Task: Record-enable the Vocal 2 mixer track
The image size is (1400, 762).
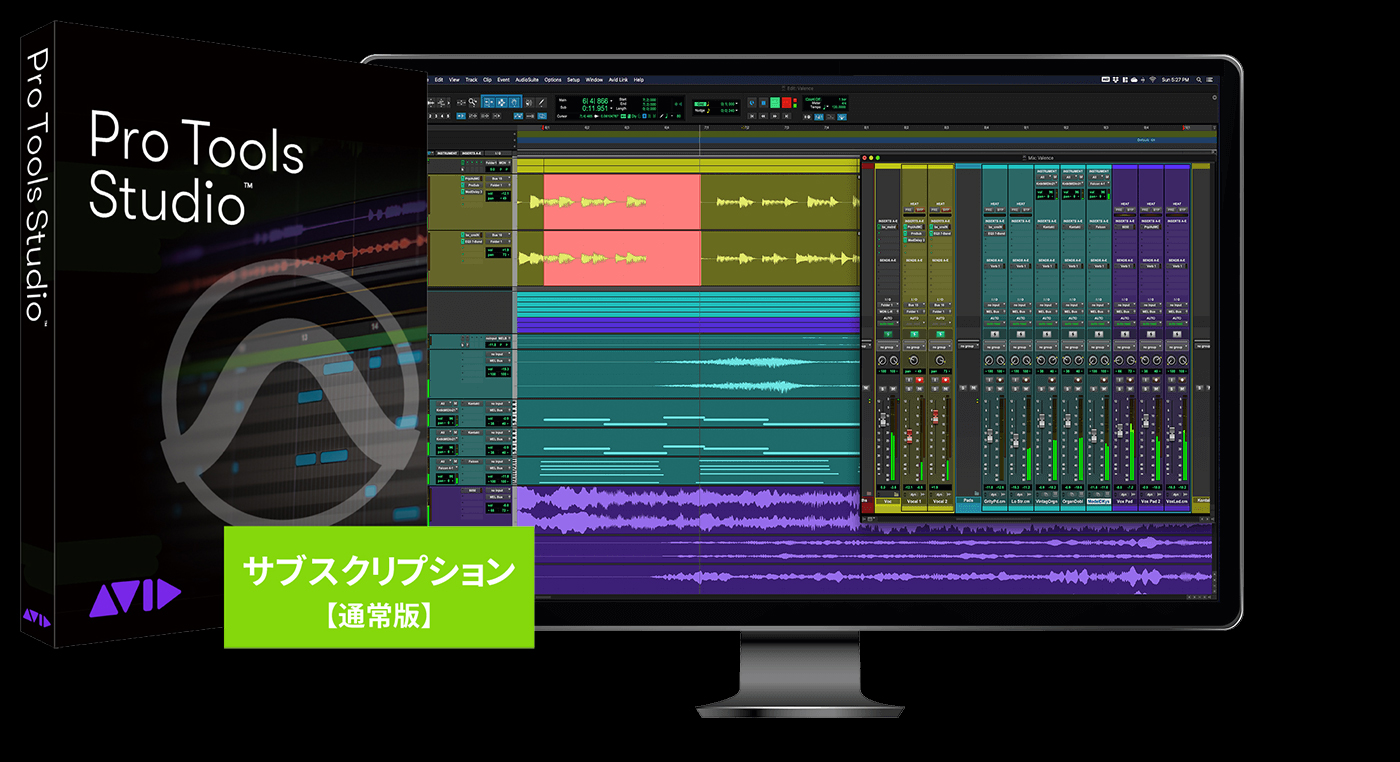Action: [x=946, y=380]
